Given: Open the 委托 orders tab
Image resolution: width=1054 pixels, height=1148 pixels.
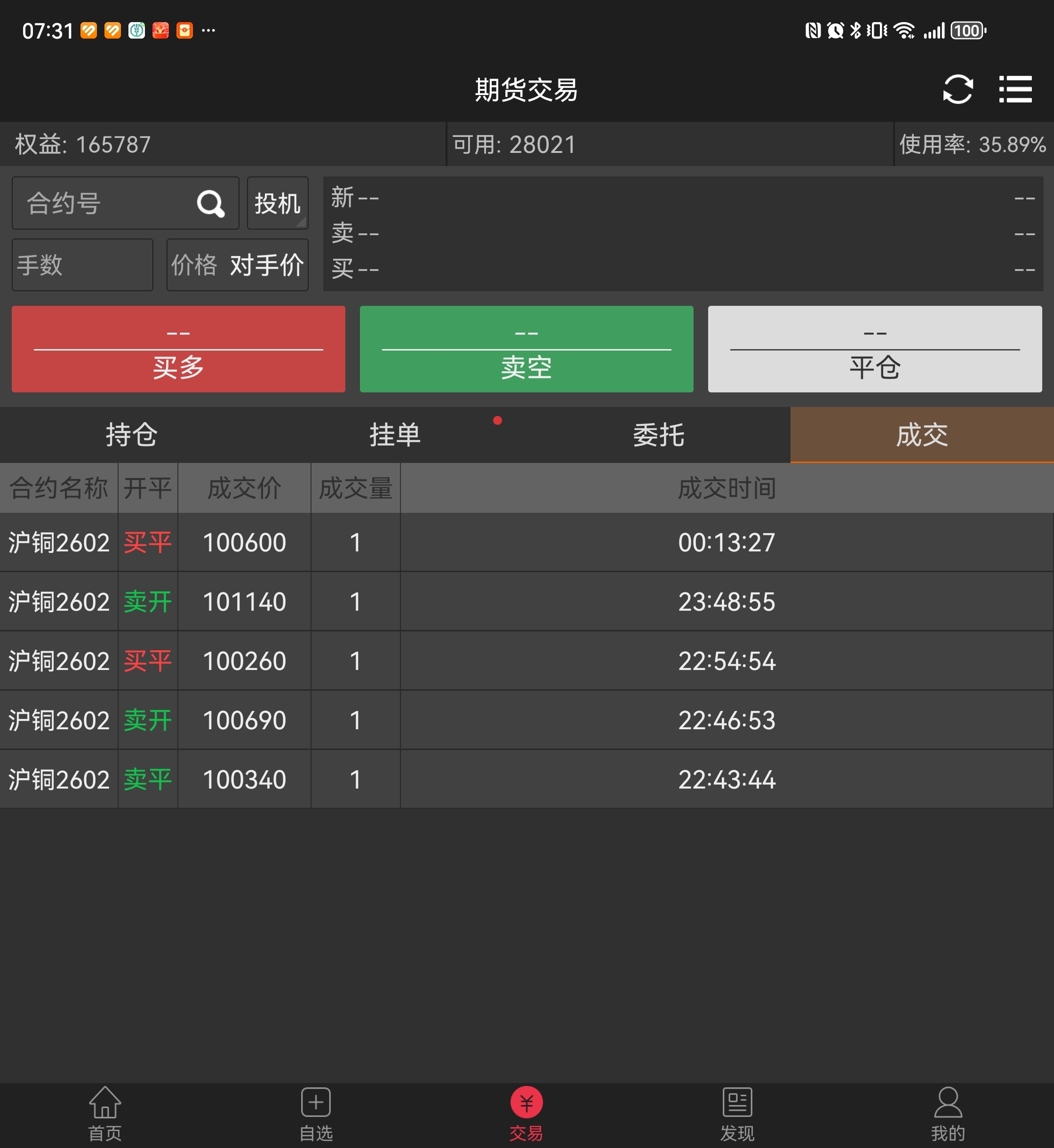Looking at the screenshot, I should pos(658,435).
